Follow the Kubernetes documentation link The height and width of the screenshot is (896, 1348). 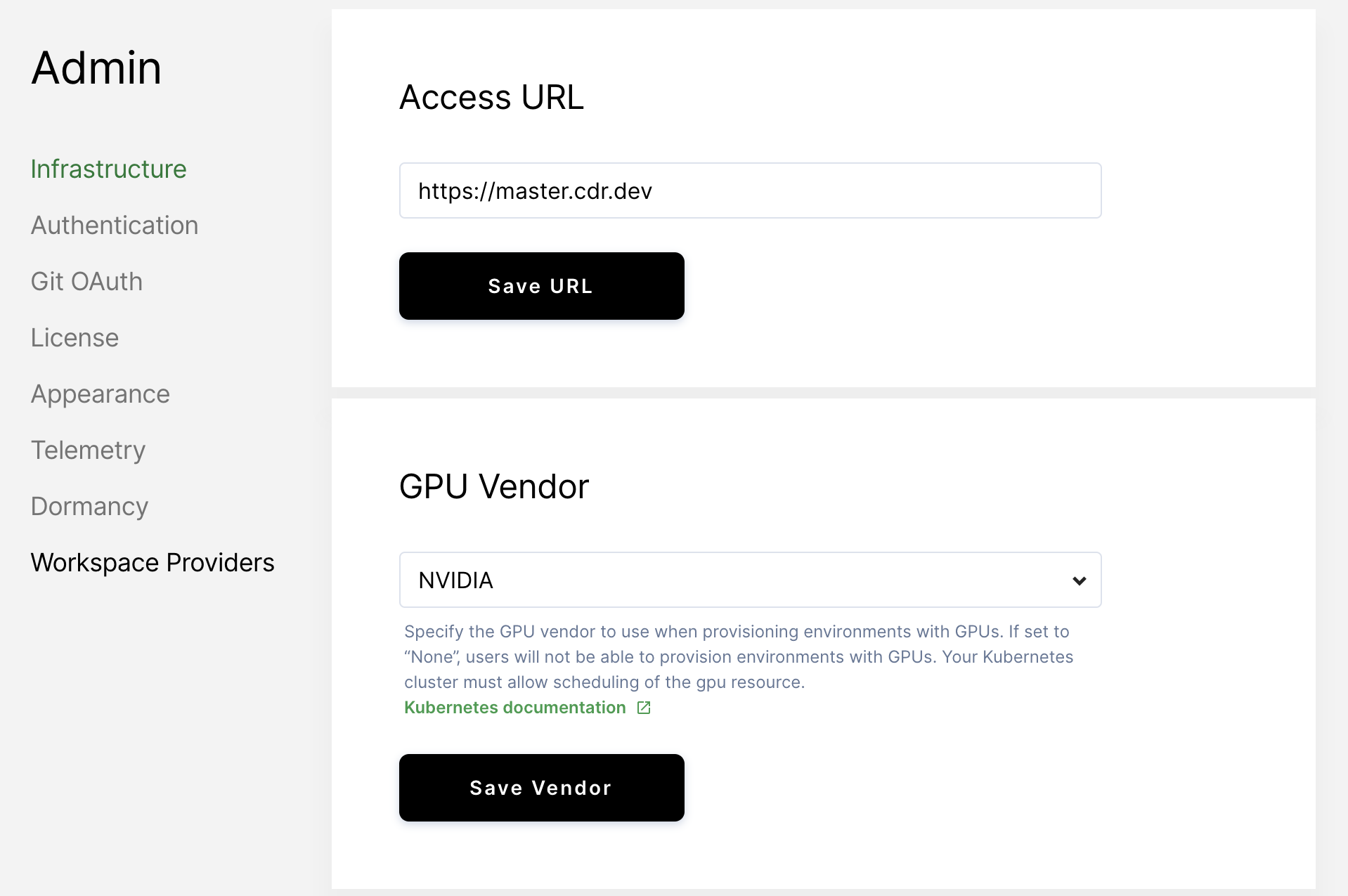[x=514, y=708]
